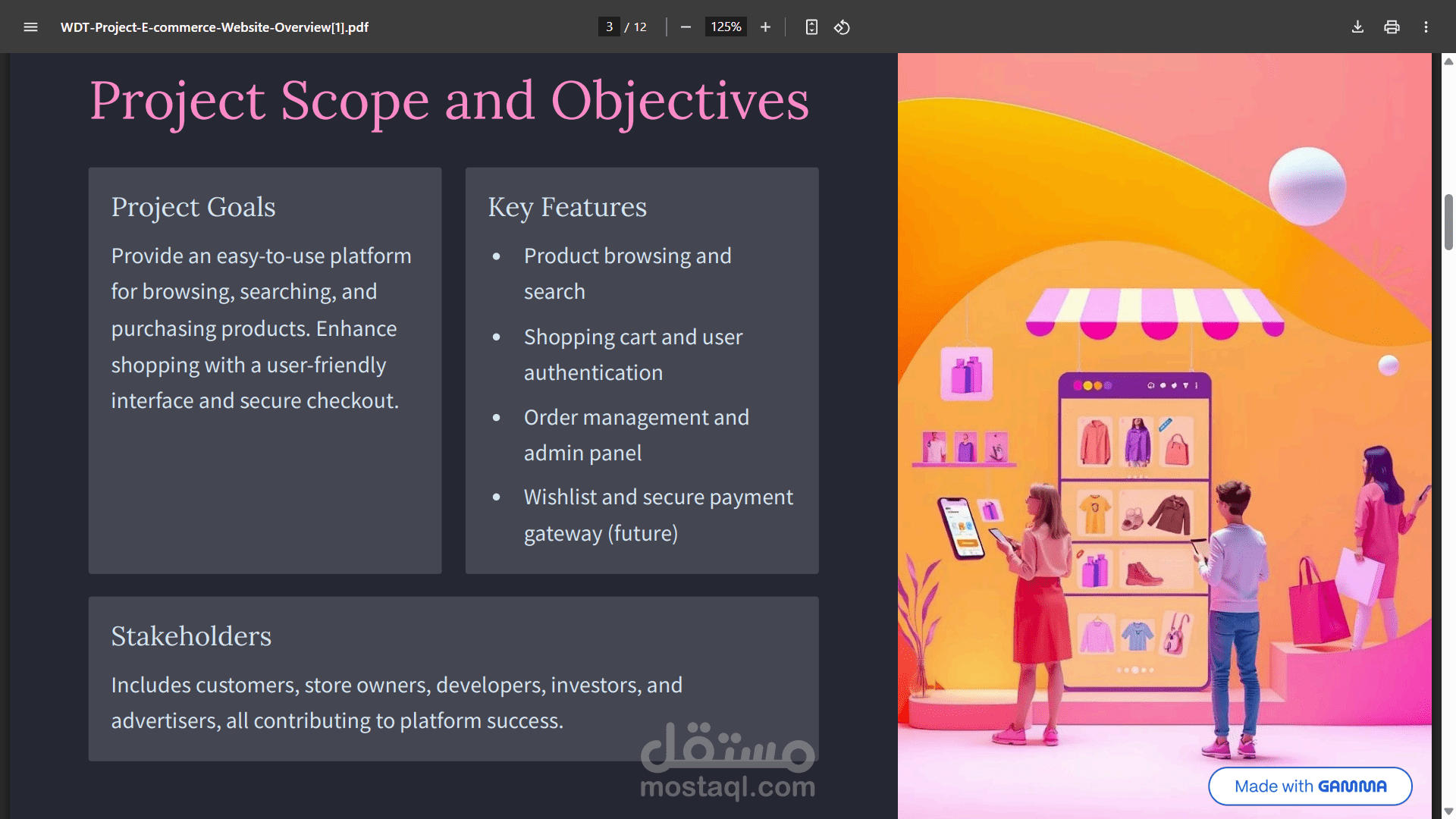Open the sidebar menu hamburger icon
Image resolution: width=1456 pixels, height=819 pixels.
coord(30,27)
